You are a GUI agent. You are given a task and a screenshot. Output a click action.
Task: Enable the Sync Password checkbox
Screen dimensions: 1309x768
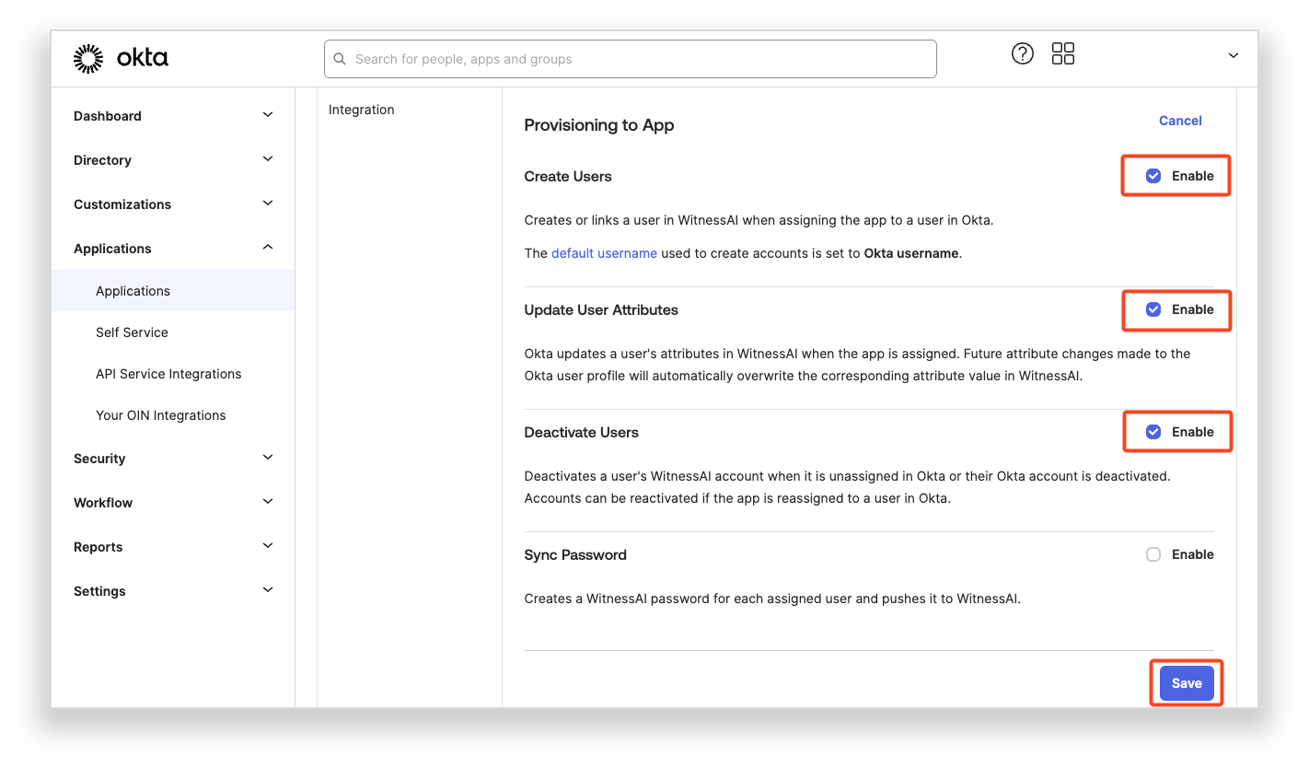tap(1153, 555)
